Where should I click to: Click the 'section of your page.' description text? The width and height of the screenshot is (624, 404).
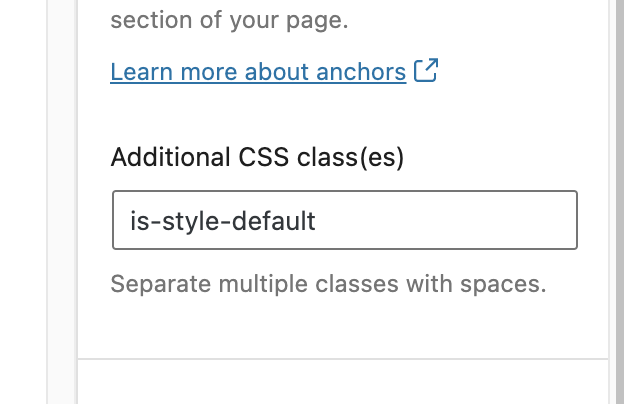(229, 20)
